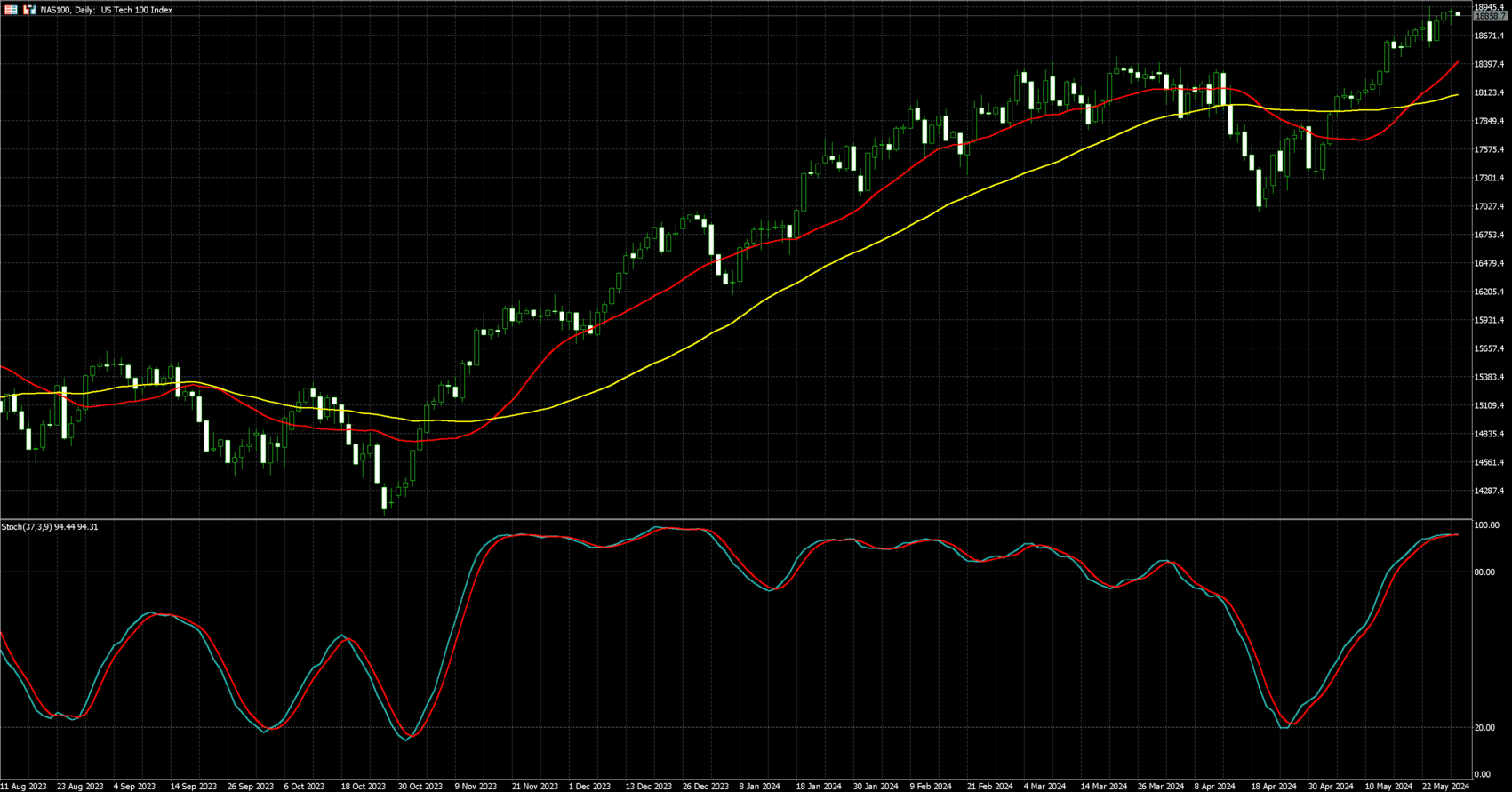Screen dimensions: 1512x792
Task: Open the one-click trading panel icon
Action: (12, 10)
